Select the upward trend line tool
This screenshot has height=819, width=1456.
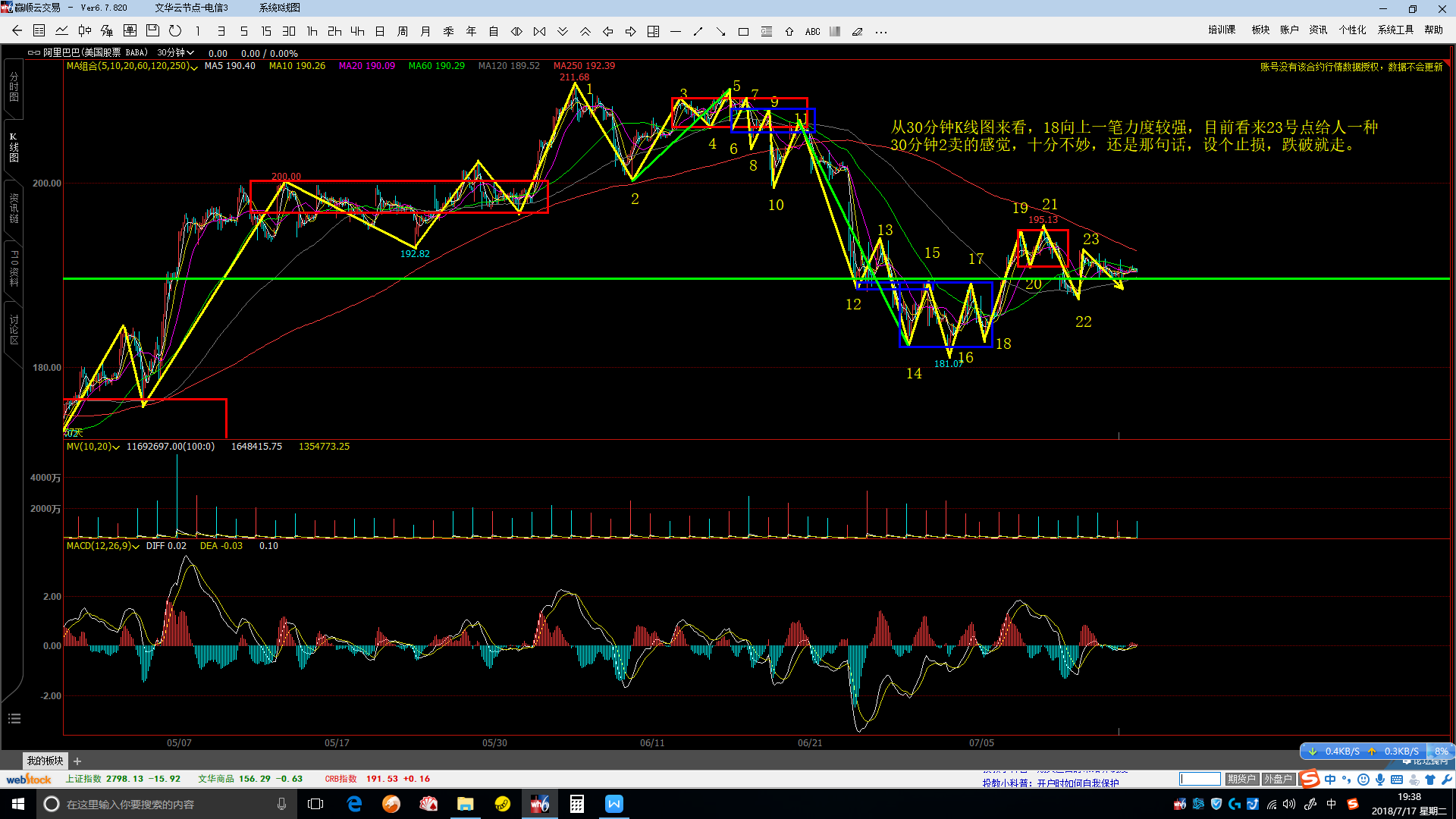698,31
